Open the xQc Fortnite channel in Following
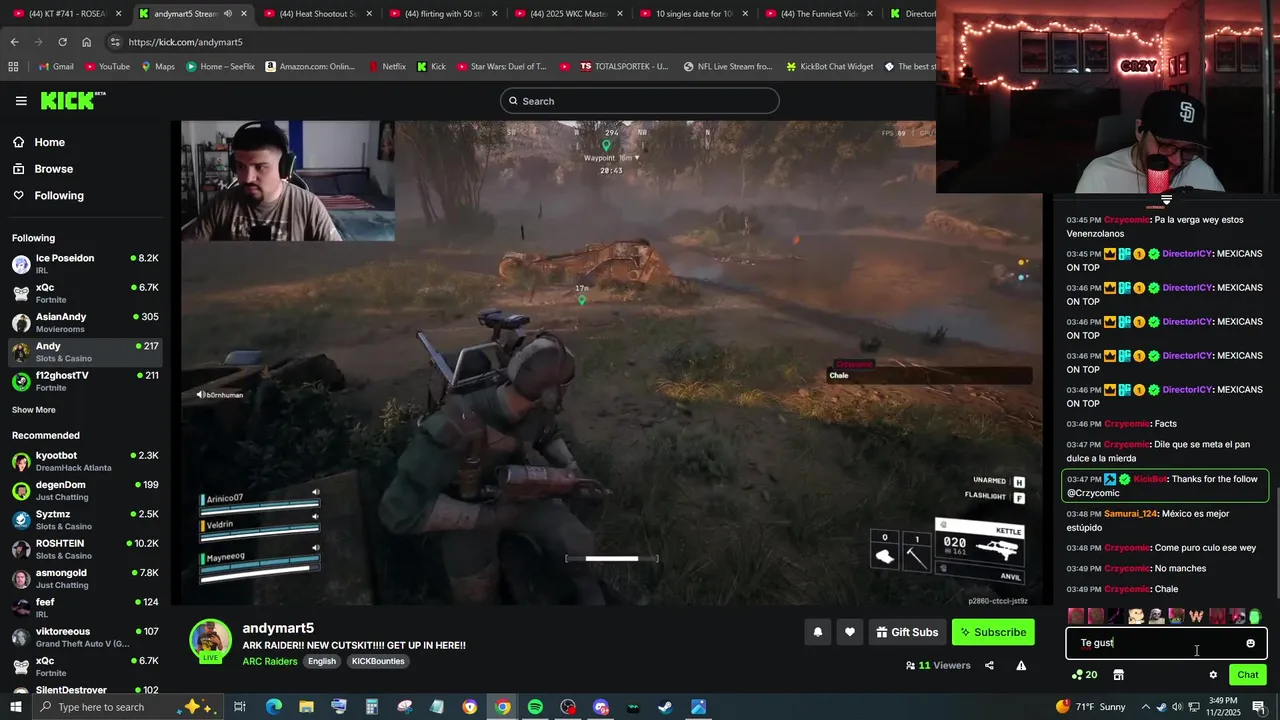This screenshot has width=1280, height=720. pos(86,293)
